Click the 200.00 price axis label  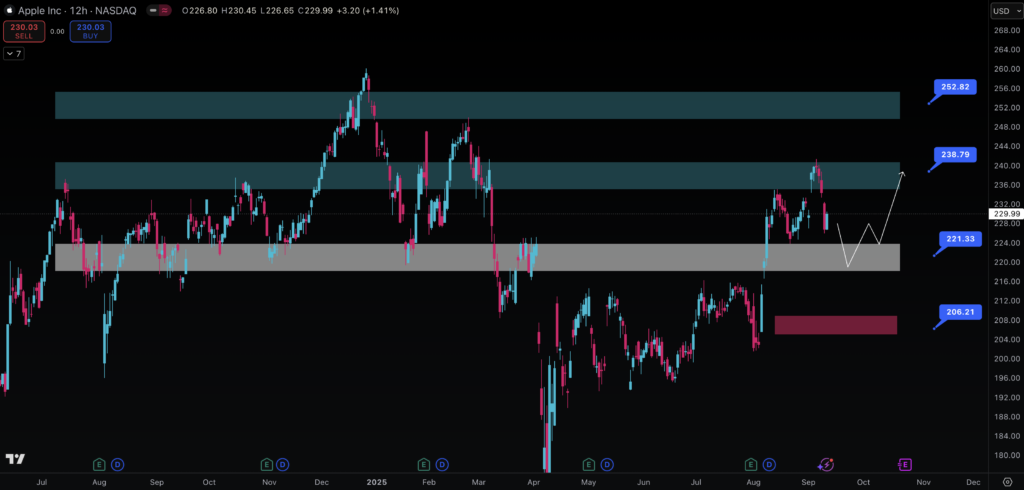point(1006,358)
